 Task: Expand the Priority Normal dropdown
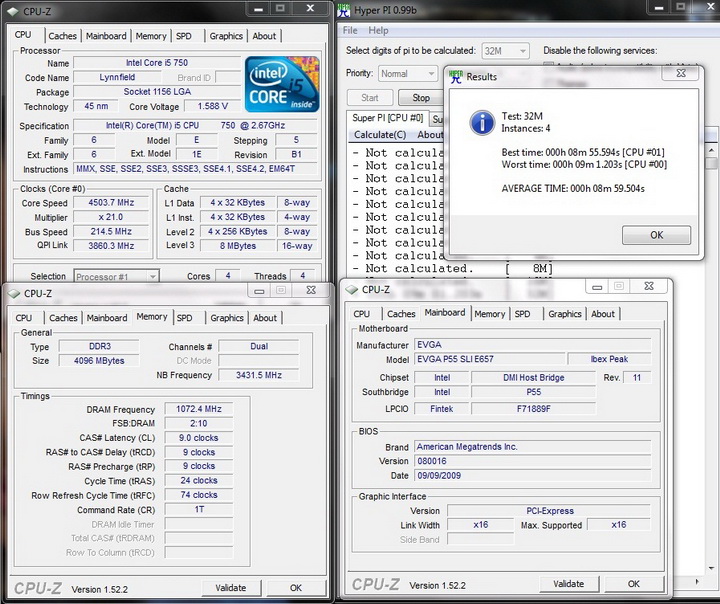[431, 73]
